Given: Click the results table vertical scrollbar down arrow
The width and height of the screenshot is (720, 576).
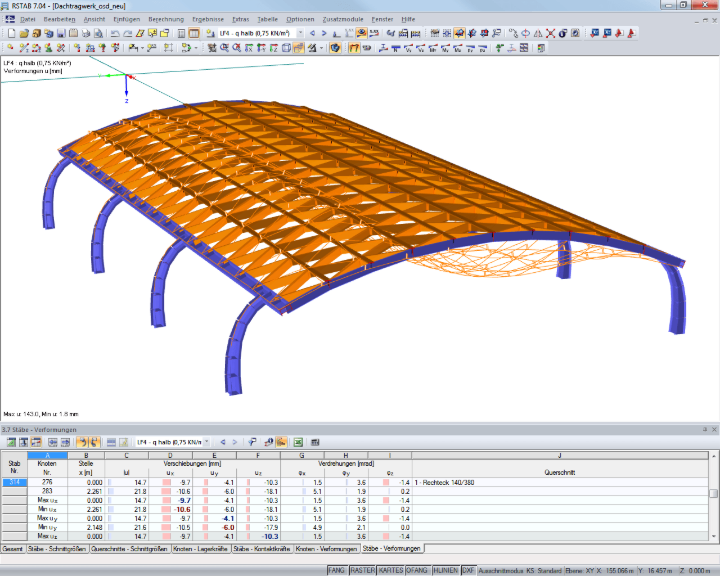Looking at the screenshot, I should 714,536.
